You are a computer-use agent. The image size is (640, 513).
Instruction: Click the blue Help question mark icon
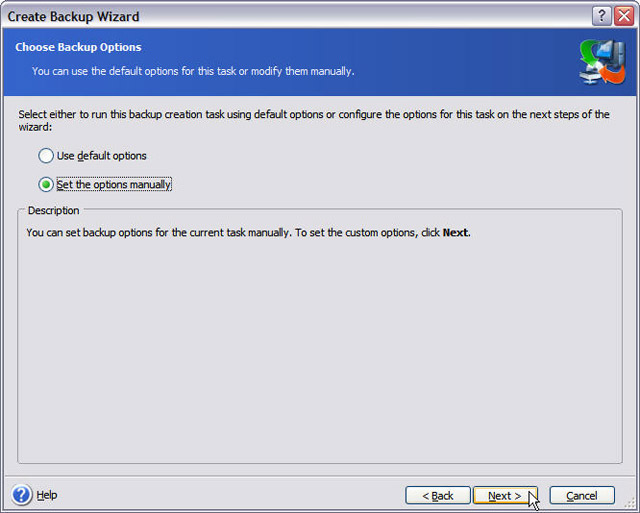pyautogui.click(x=22, y=495)
